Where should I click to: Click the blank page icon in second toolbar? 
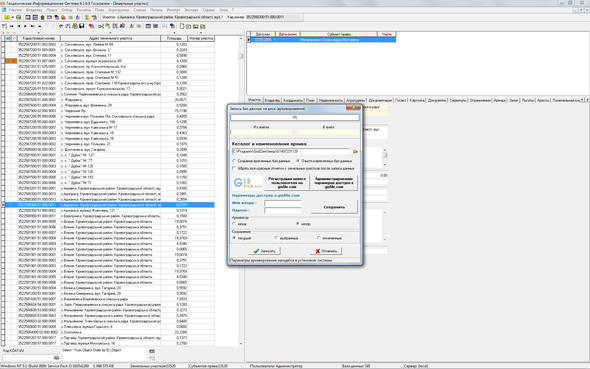pyautogui.click(x=182, y=26)
